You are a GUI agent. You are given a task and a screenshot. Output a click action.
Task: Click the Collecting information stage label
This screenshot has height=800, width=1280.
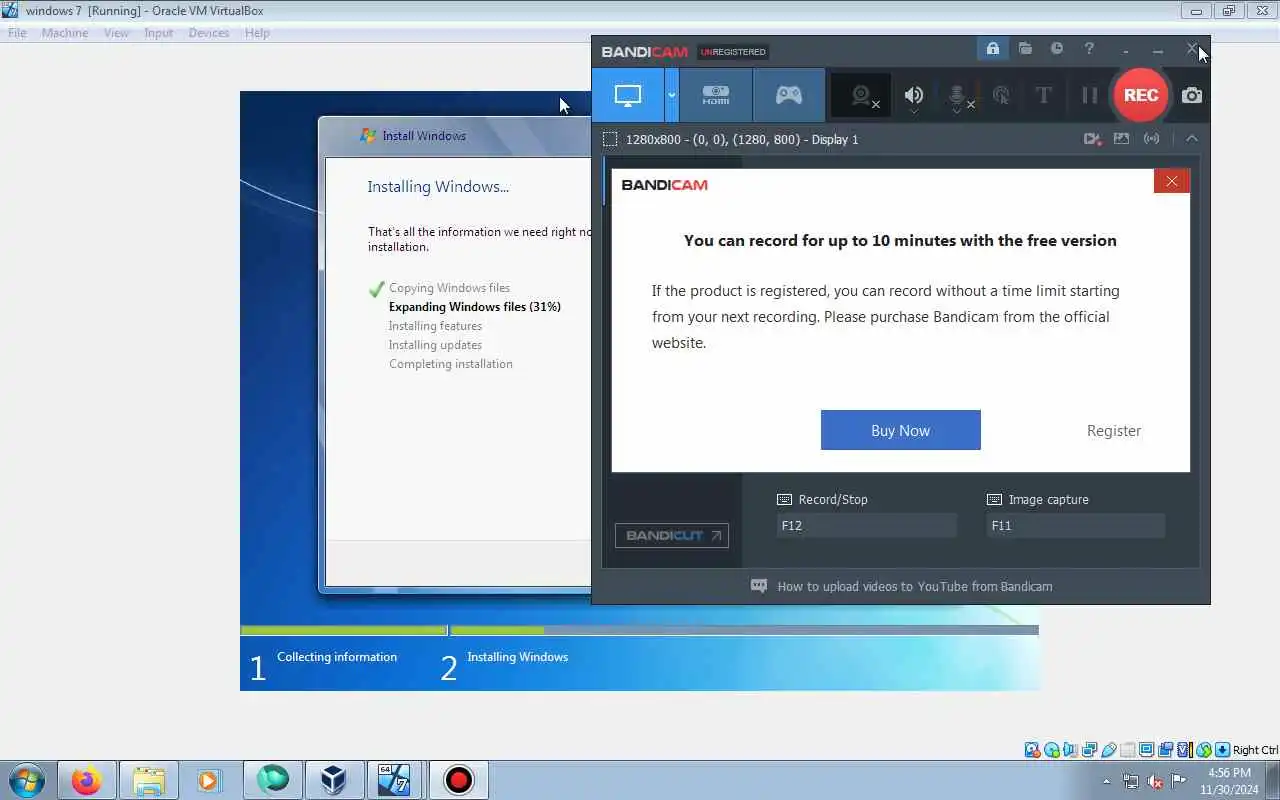point(337,657)
